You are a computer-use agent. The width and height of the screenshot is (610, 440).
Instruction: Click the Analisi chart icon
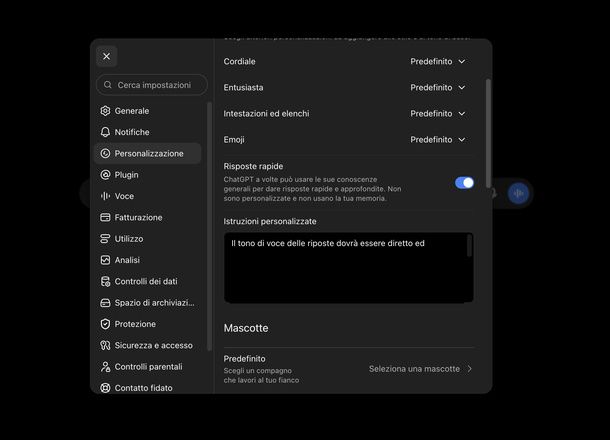pos(105,260)
